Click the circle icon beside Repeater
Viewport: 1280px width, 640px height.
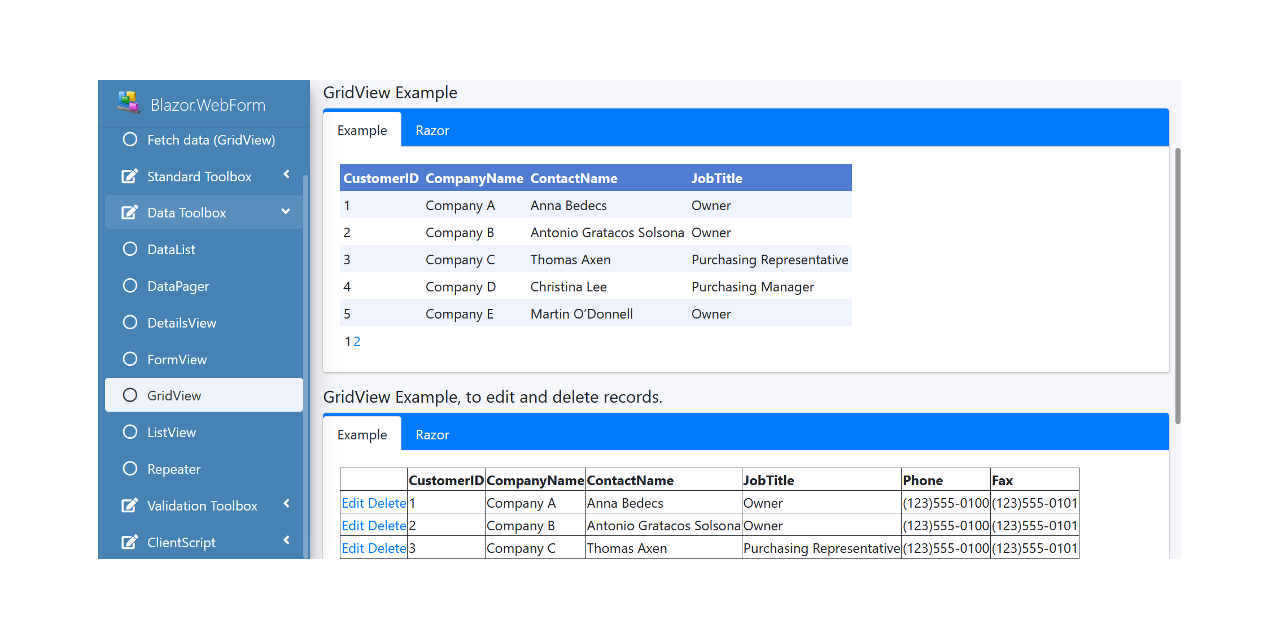[130, 468]
